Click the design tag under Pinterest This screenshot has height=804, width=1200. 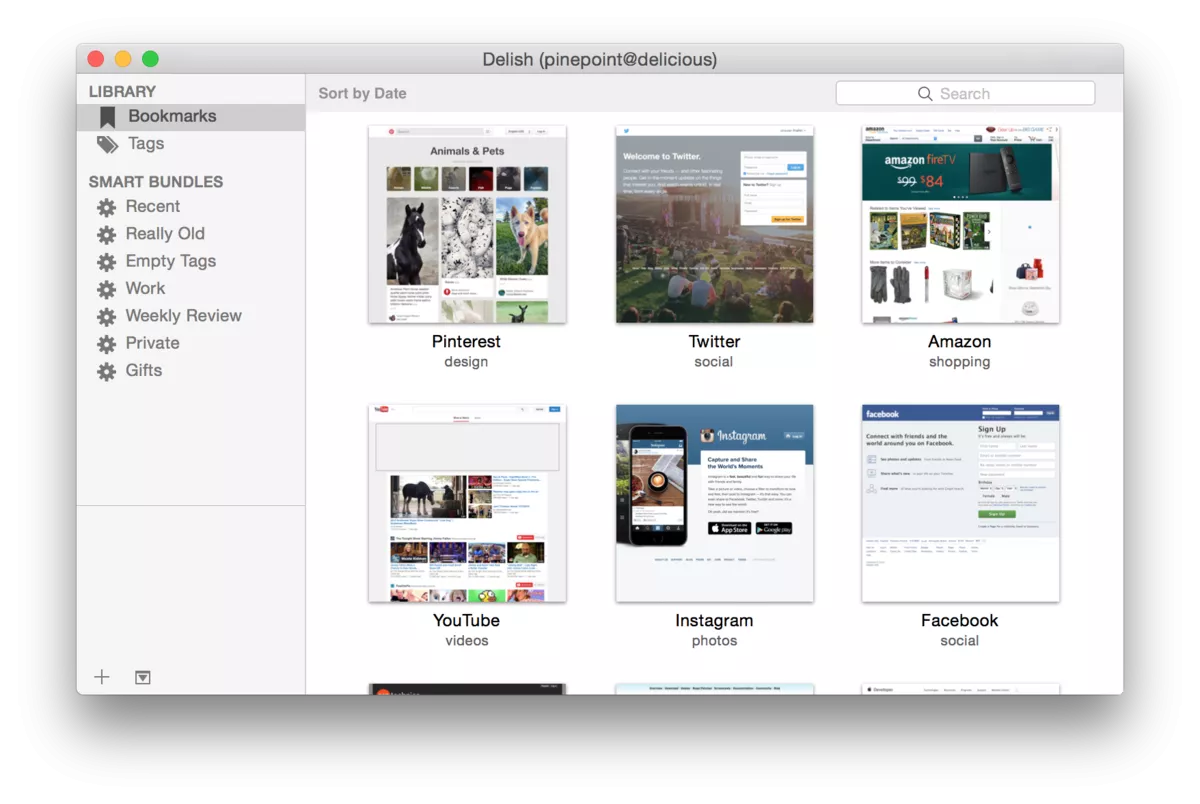point(466,362)
